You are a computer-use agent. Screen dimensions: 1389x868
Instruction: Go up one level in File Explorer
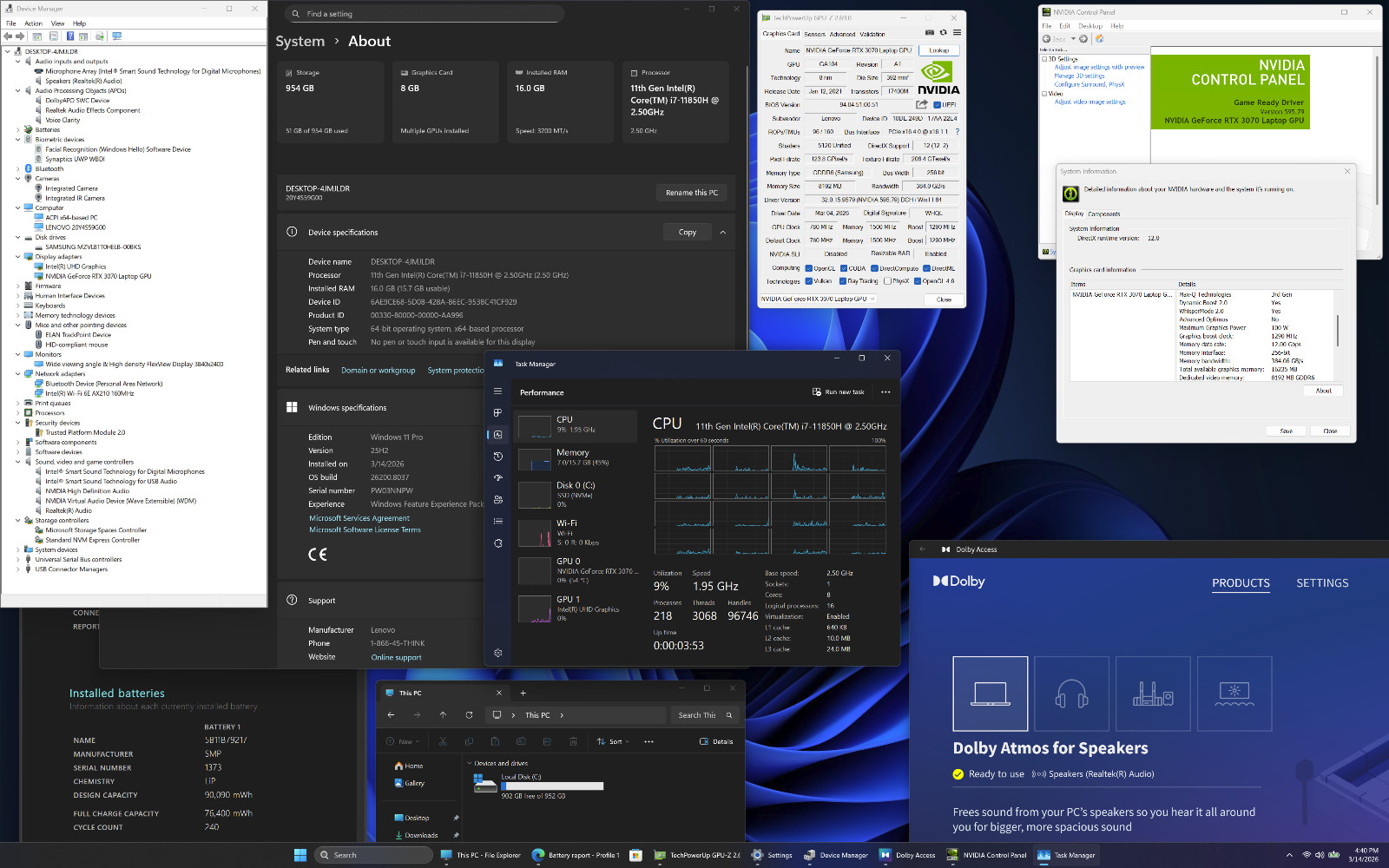(x=443, y=715)
